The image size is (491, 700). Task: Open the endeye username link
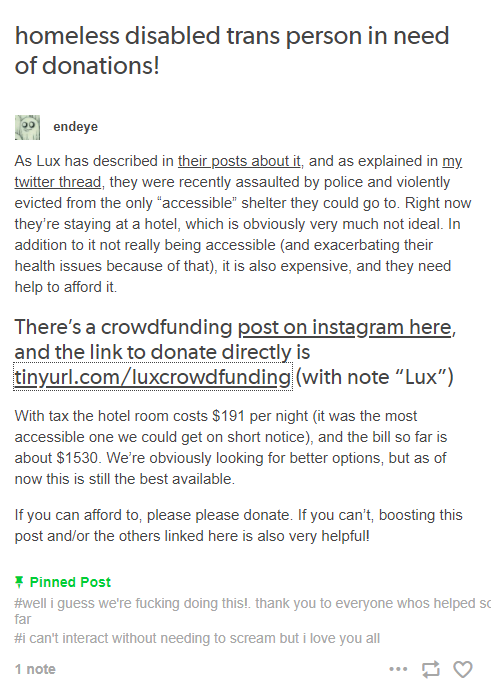(75, 127)
